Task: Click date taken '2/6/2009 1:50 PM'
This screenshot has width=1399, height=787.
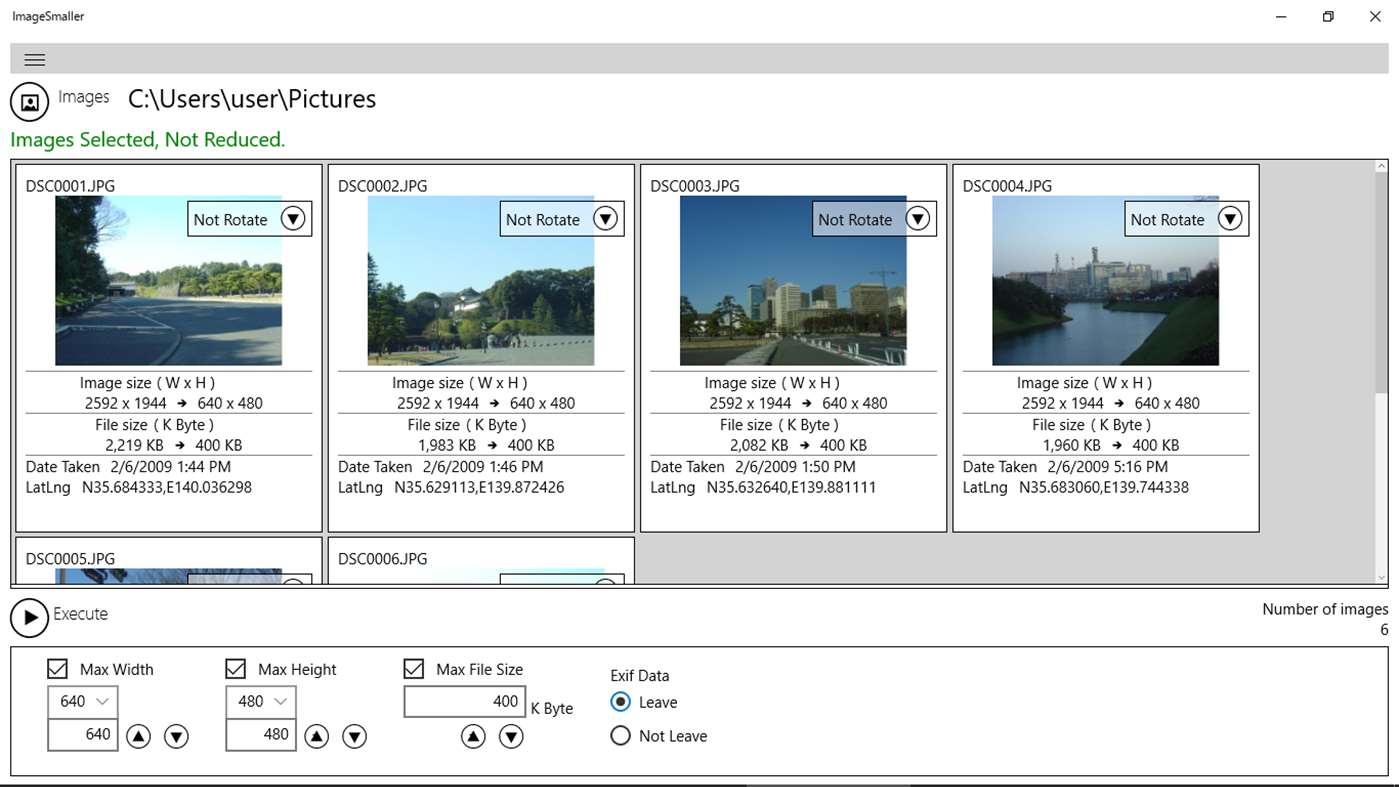Action: [x=795, y=467]
